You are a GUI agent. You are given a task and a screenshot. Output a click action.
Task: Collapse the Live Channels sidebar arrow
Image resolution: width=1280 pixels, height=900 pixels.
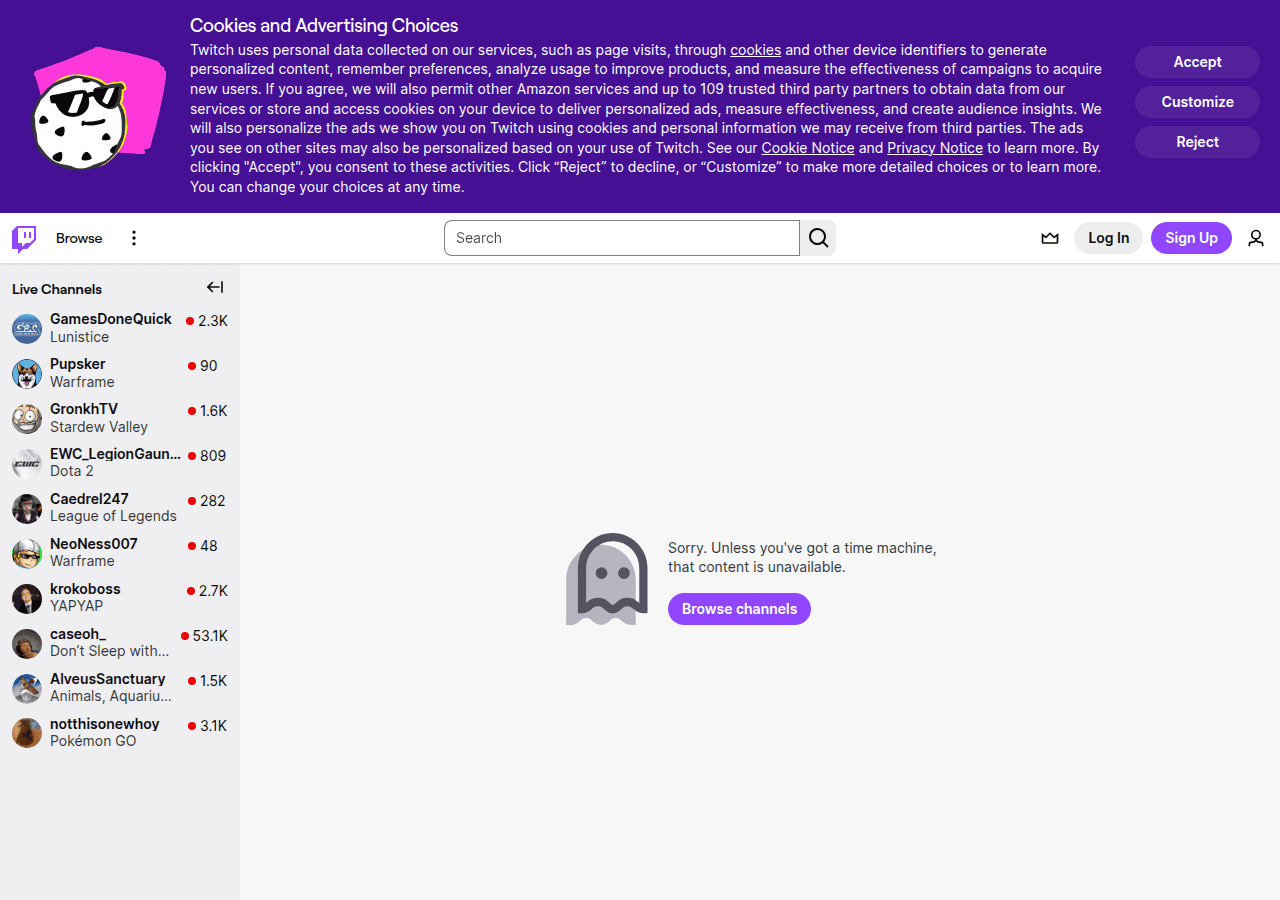pyautogui.click(x=215, y=287)
